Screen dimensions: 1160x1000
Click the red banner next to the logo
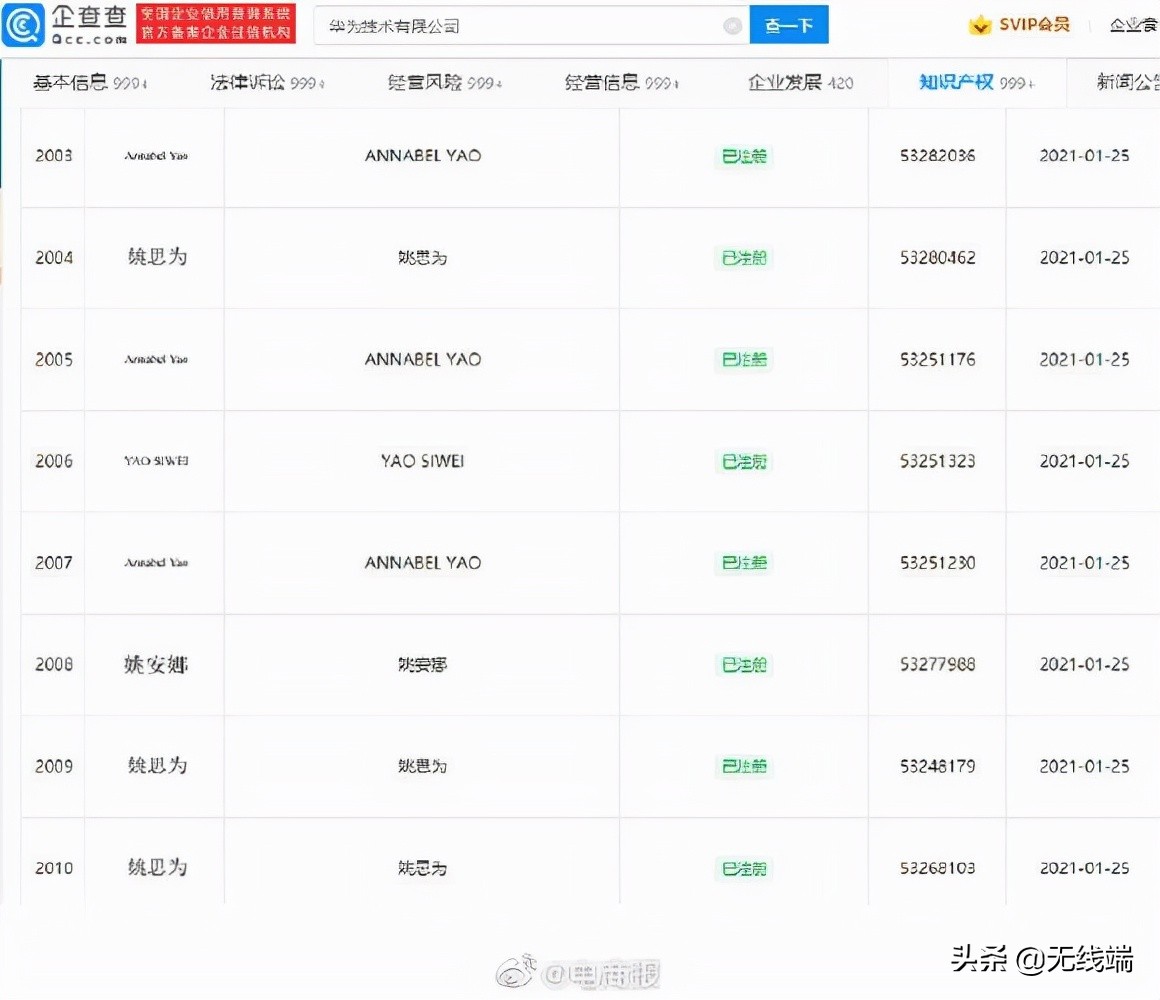[x=216, y=24]
